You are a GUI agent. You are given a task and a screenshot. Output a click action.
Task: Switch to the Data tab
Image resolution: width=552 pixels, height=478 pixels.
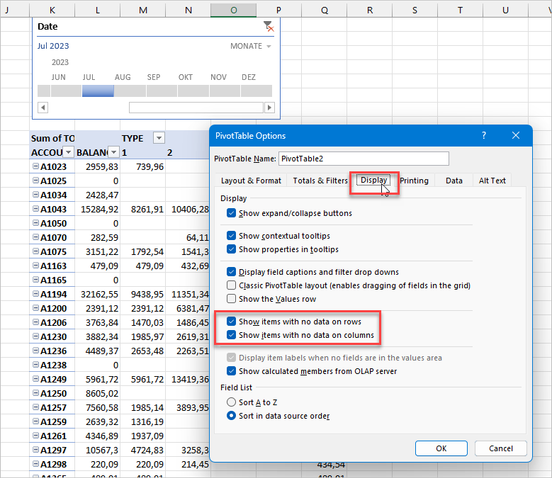coord(454,181)
